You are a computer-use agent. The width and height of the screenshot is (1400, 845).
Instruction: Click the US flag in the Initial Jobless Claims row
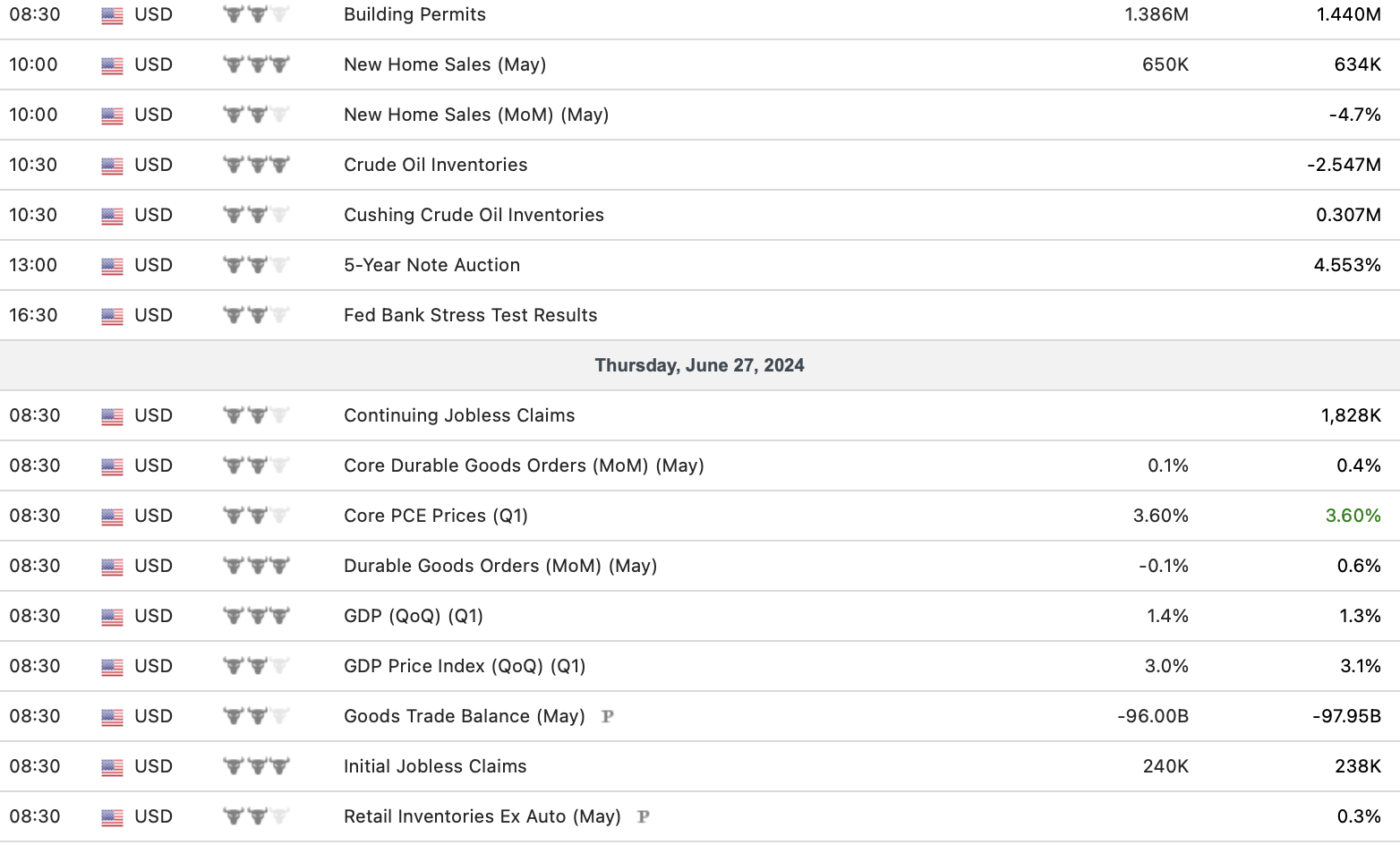click(112, 767)
